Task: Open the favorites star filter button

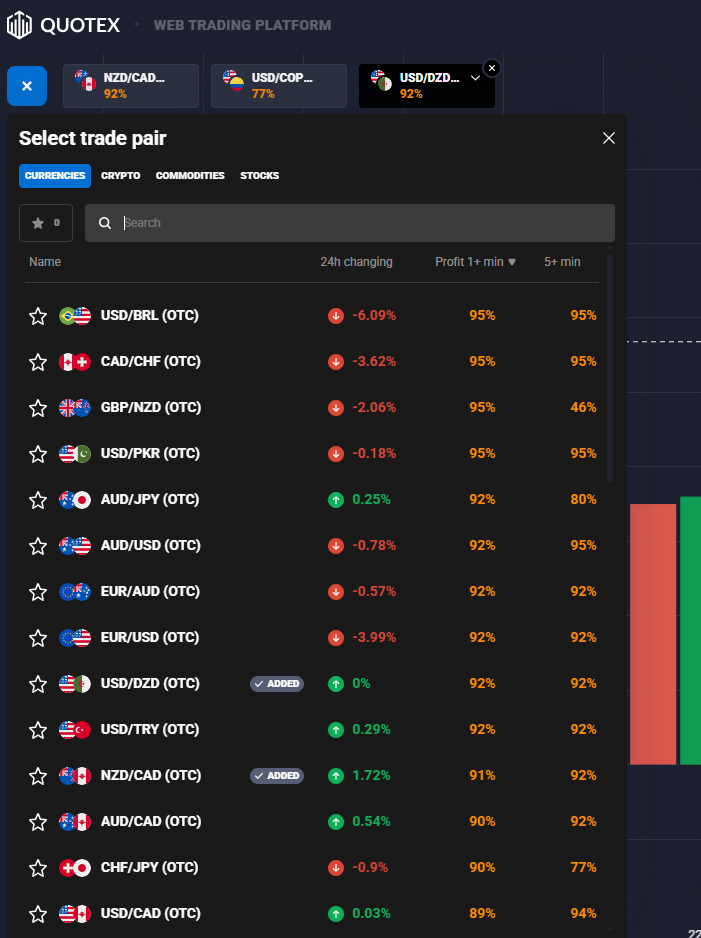Action: point(46,223)
